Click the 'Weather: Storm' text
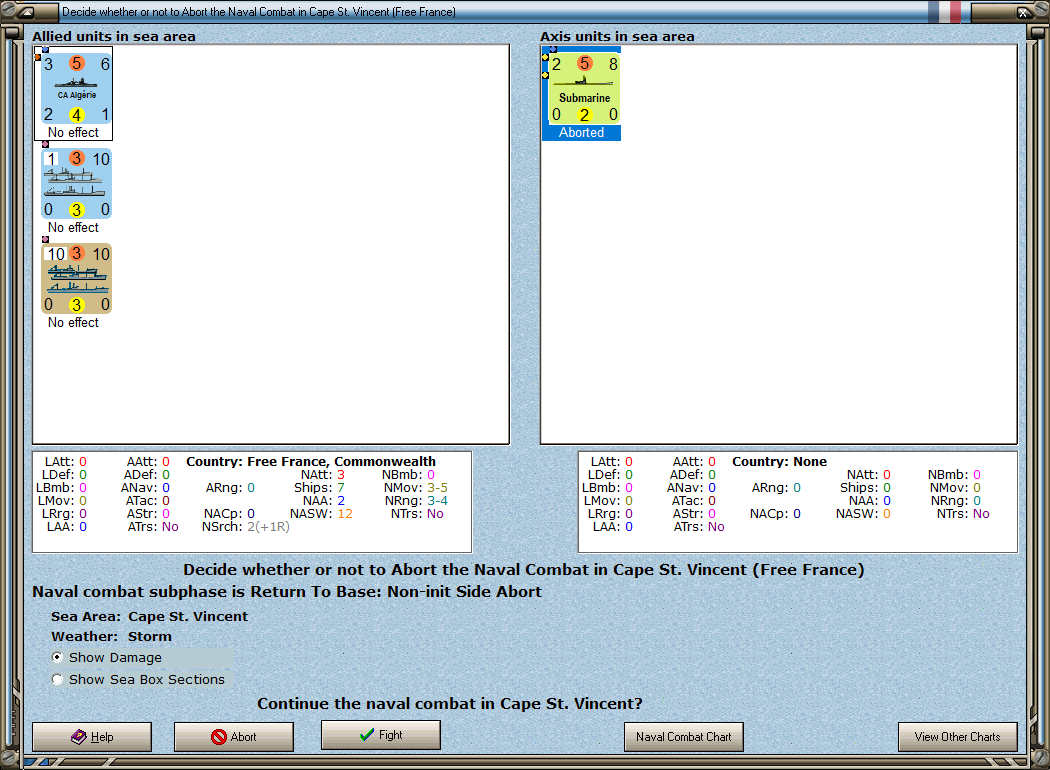1050x770 pixels. (111, 636)
